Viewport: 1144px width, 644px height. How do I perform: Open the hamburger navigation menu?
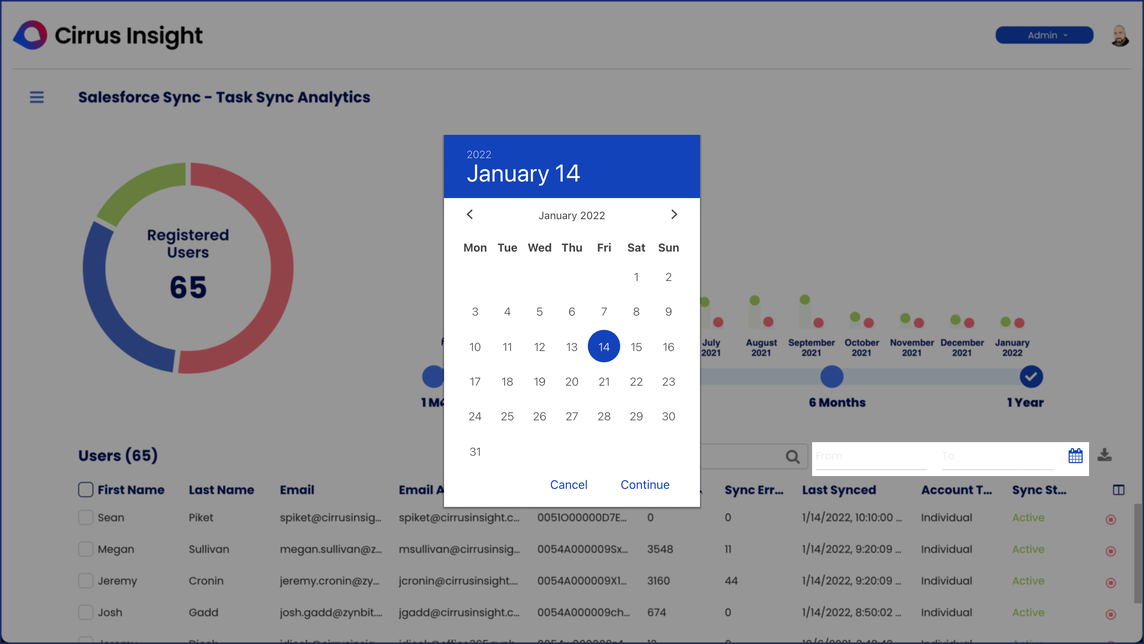click(36, 97)
